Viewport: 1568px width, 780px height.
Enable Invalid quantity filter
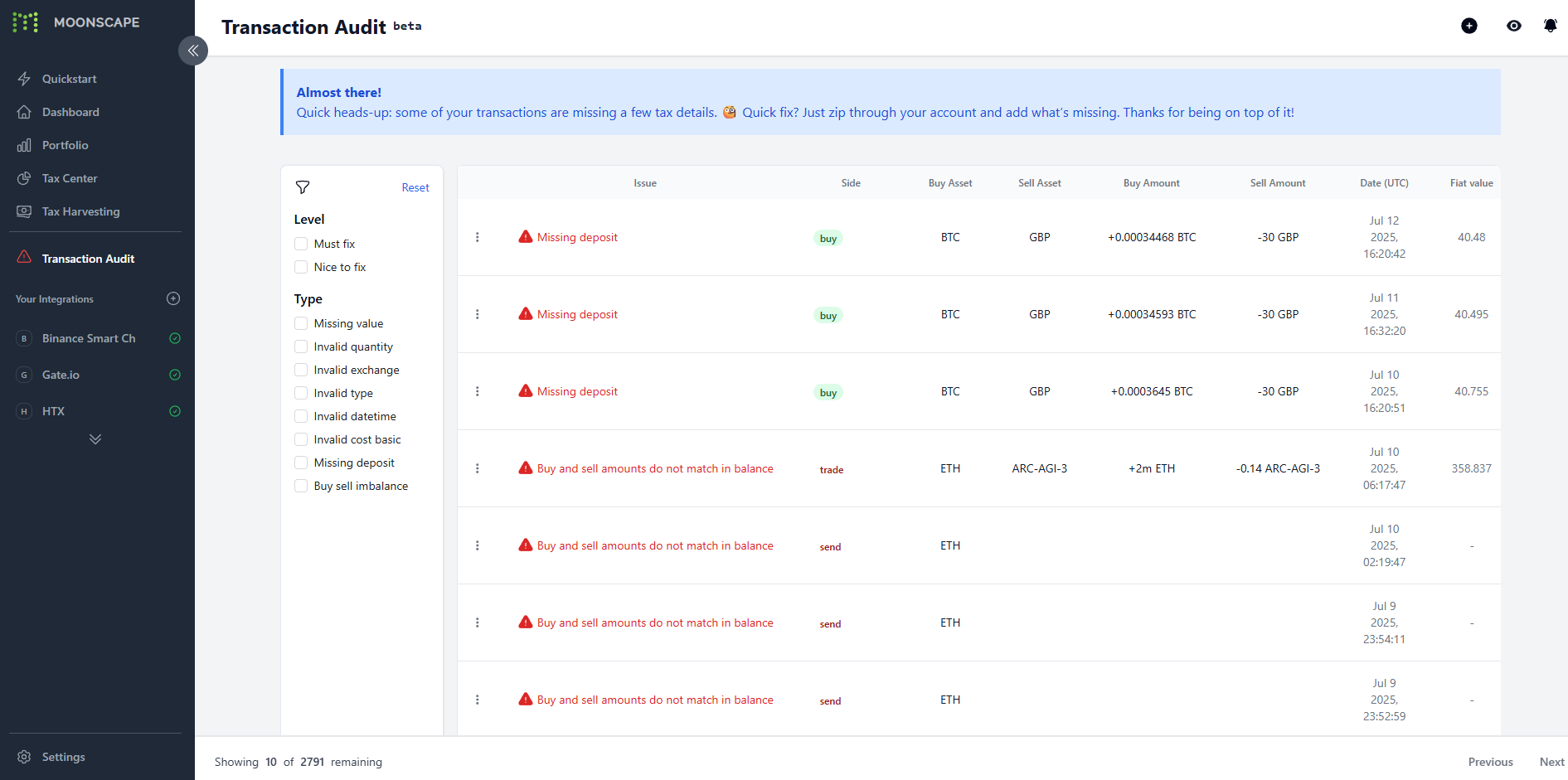point(301,346)
